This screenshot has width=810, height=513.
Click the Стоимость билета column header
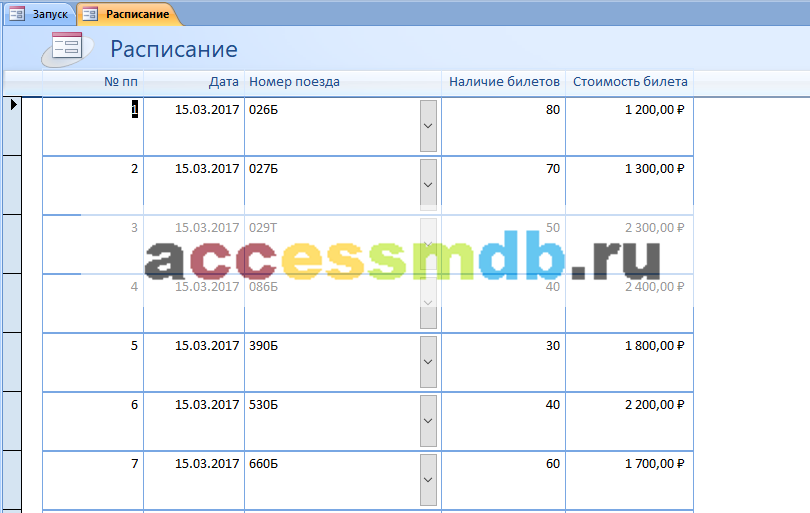click(x=630, y=82)
